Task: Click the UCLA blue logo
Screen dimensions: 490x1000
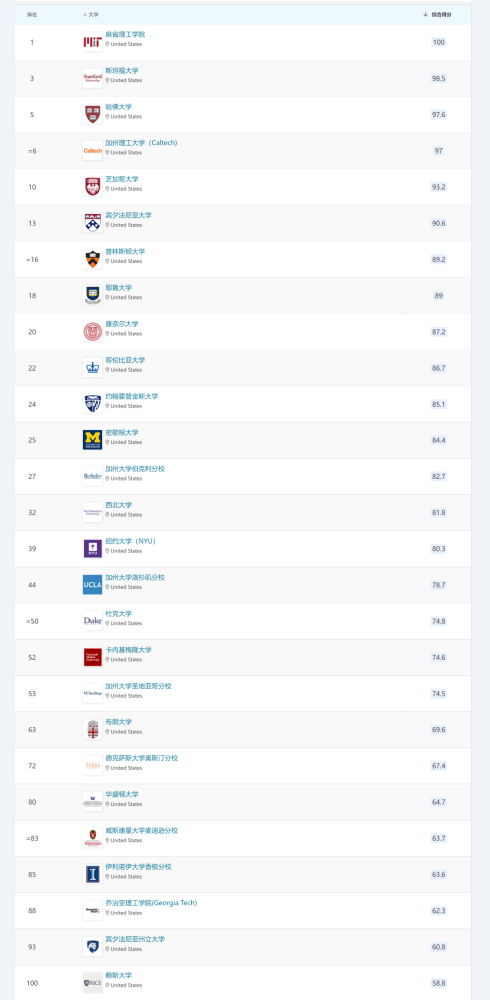Action: click(93, 585)
